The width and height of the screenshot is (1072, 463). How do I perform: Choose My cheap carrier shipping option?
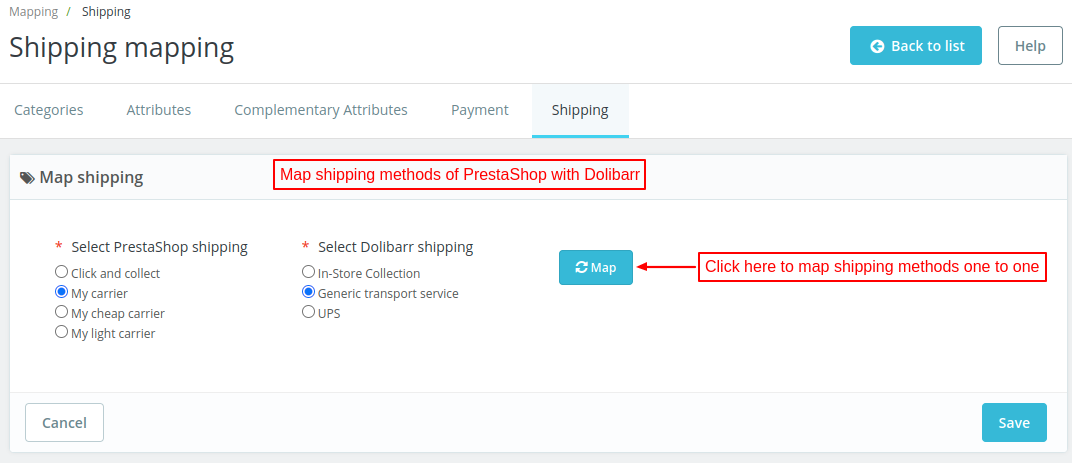click(x=62, y=312)
